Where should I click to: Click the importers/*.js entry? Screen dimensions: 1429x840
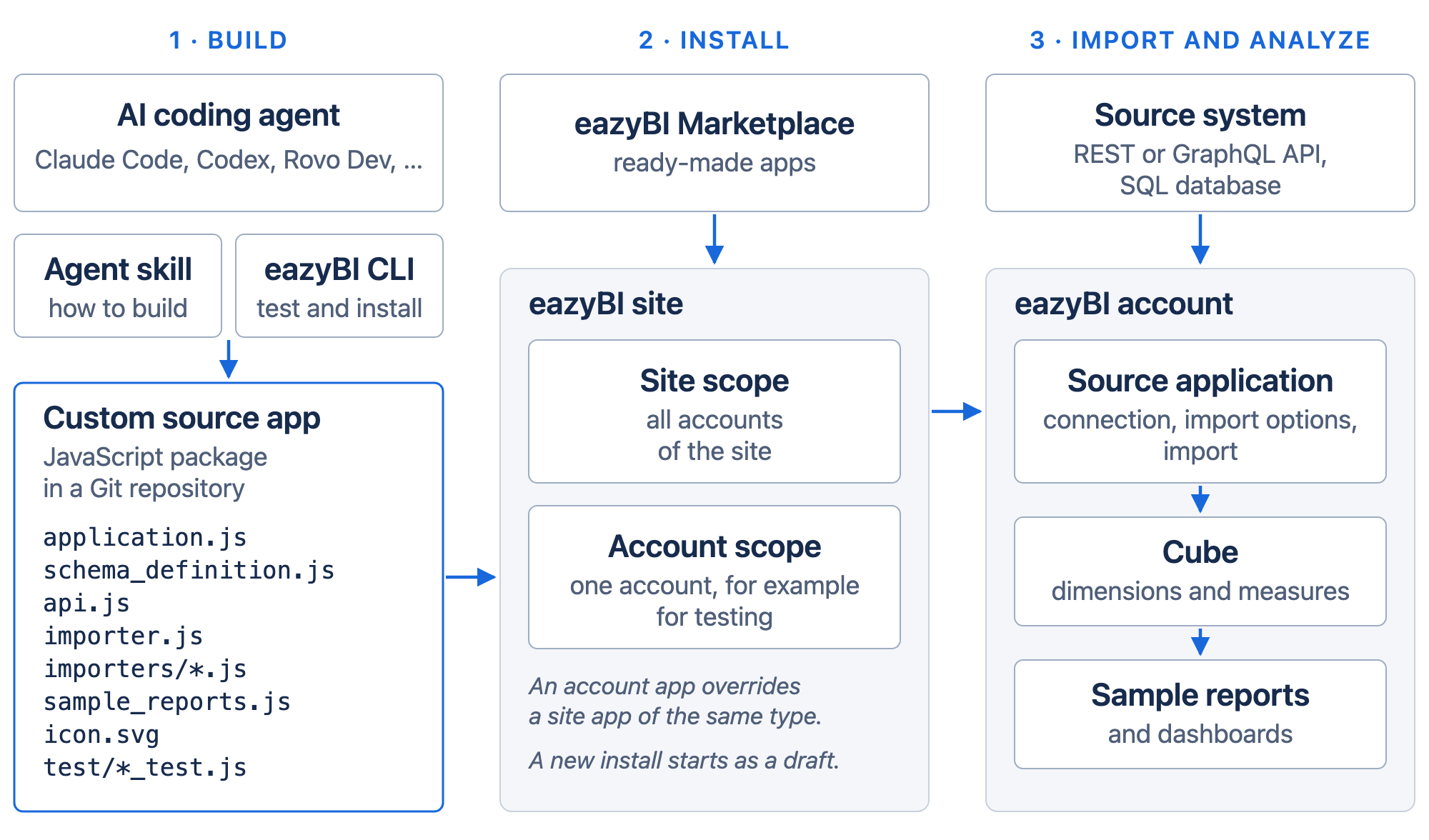point(145,669)
